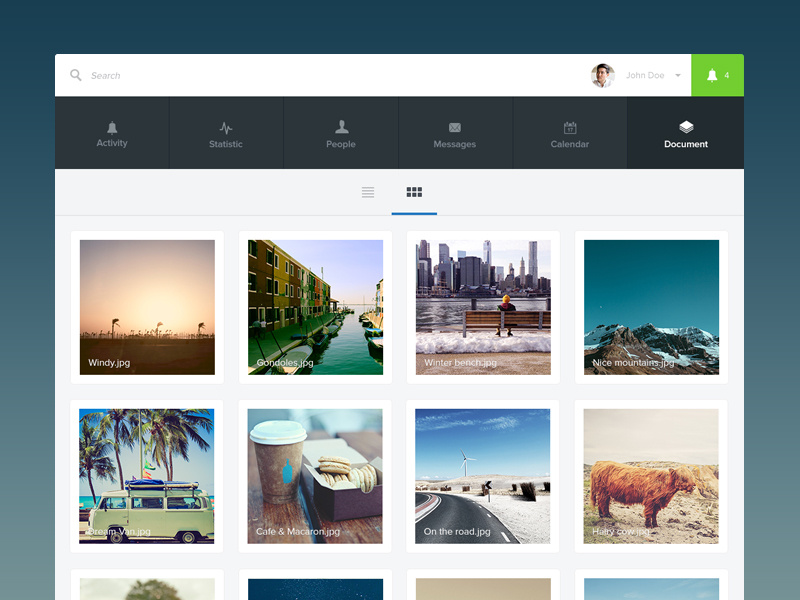Click the On the road.jpg file name label
Image resolution: width=800 pixels, height=600 pixels.
tap(457, 532)
